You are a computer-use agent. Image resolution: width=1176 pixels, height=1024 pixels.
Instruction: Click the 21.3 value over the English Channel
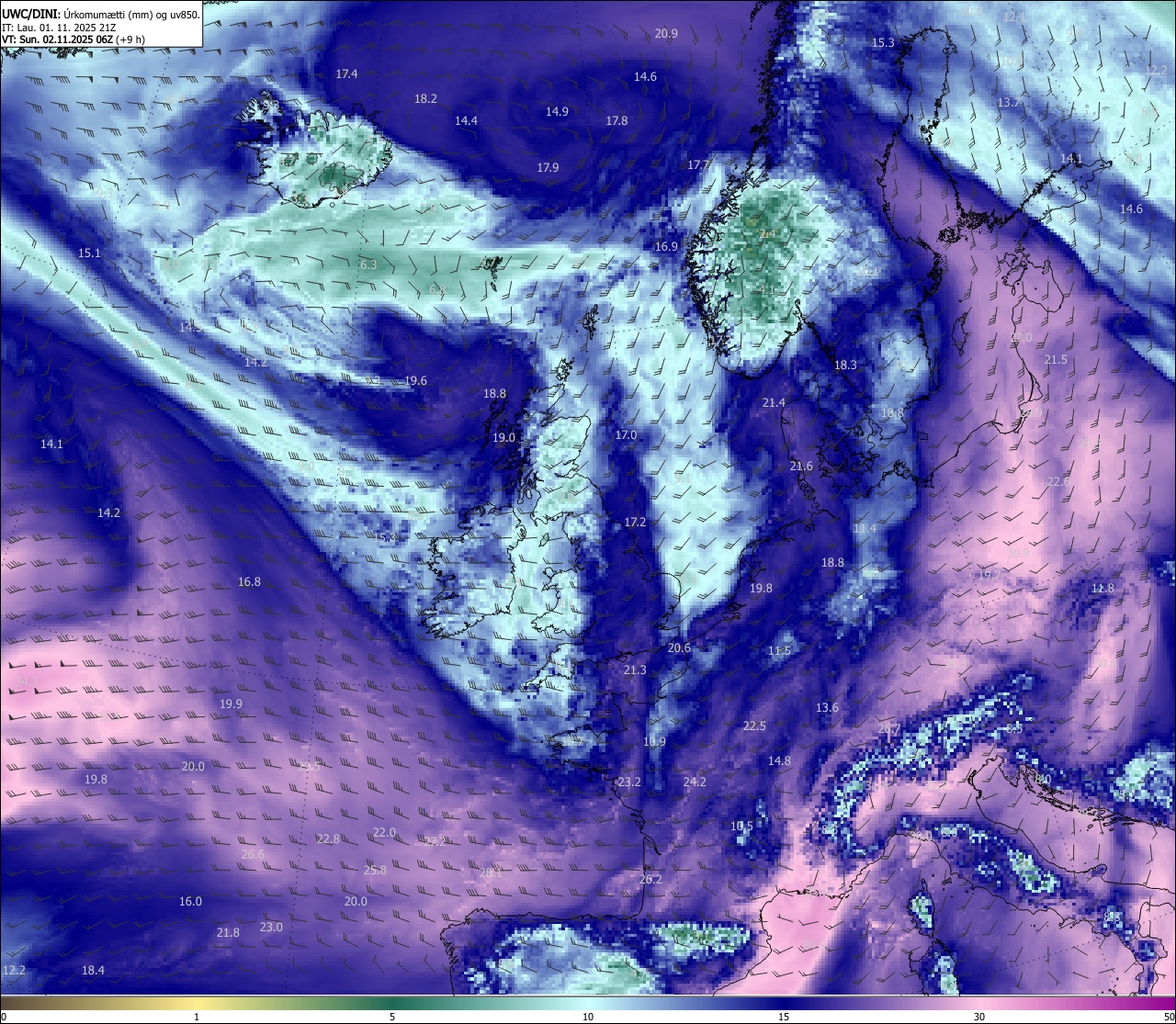[635, 670]
